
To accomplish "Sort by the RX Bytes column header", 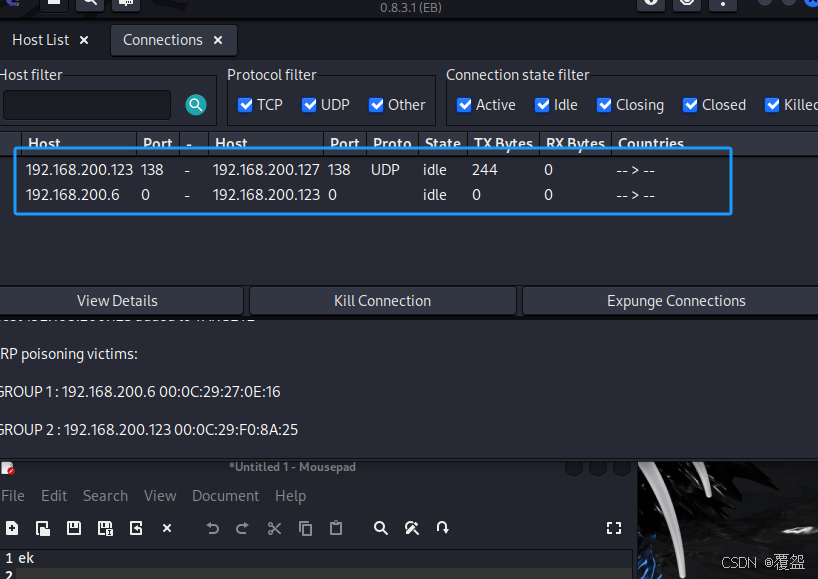I will pyautogui.click(x=575, y=143).
